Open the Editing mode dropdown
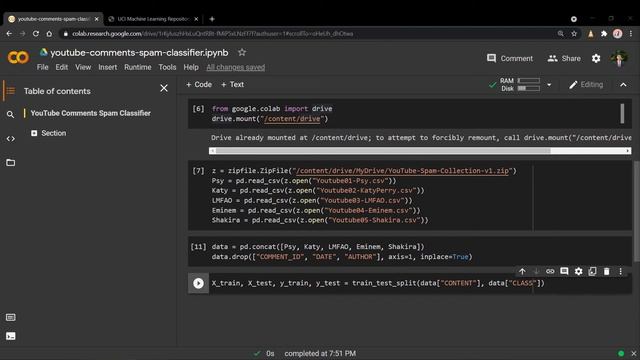 point(586,84)
